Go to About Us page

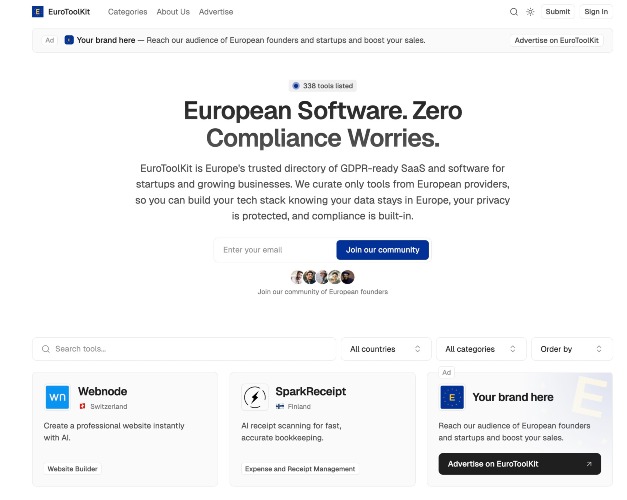(173, 12)
